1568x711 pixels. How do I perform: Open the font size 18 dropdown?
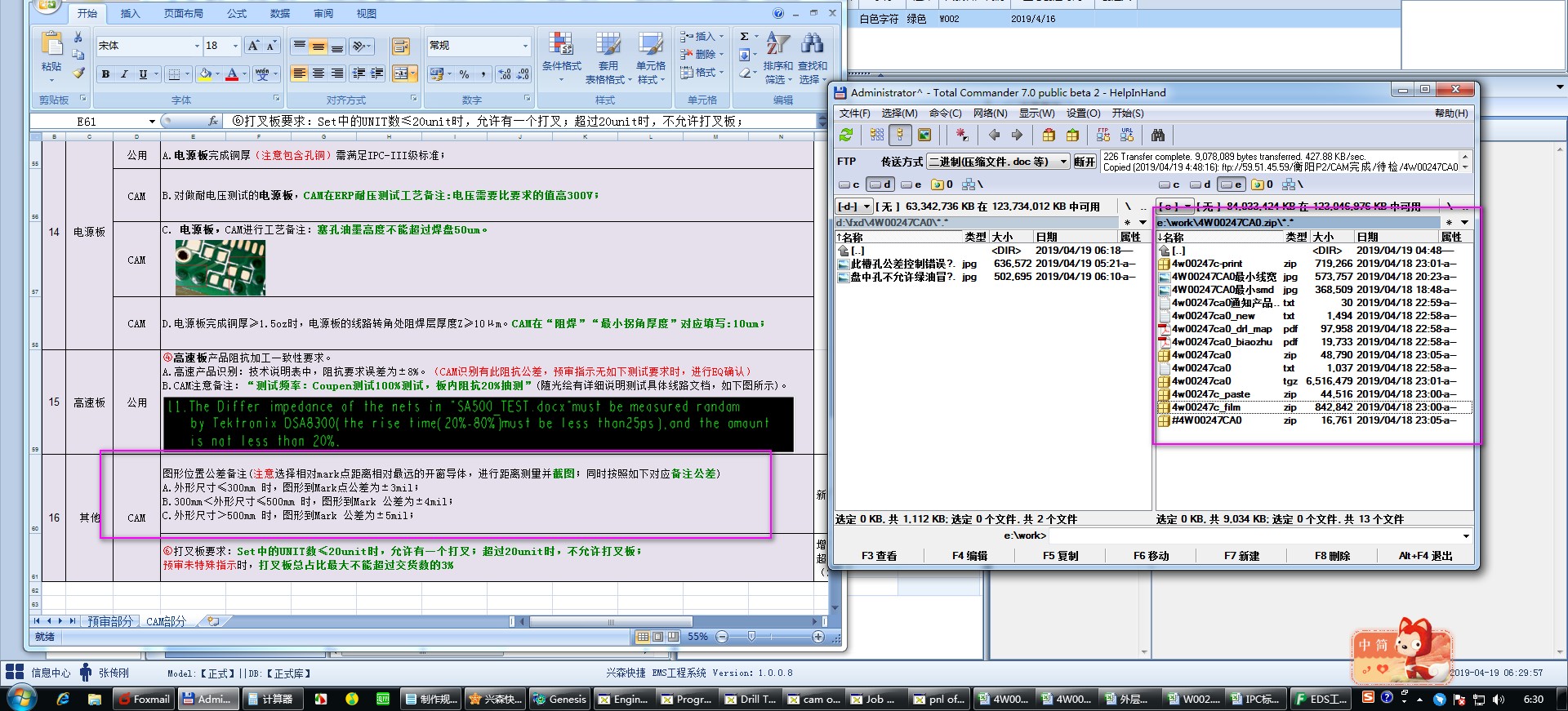(x=236, y=46)
